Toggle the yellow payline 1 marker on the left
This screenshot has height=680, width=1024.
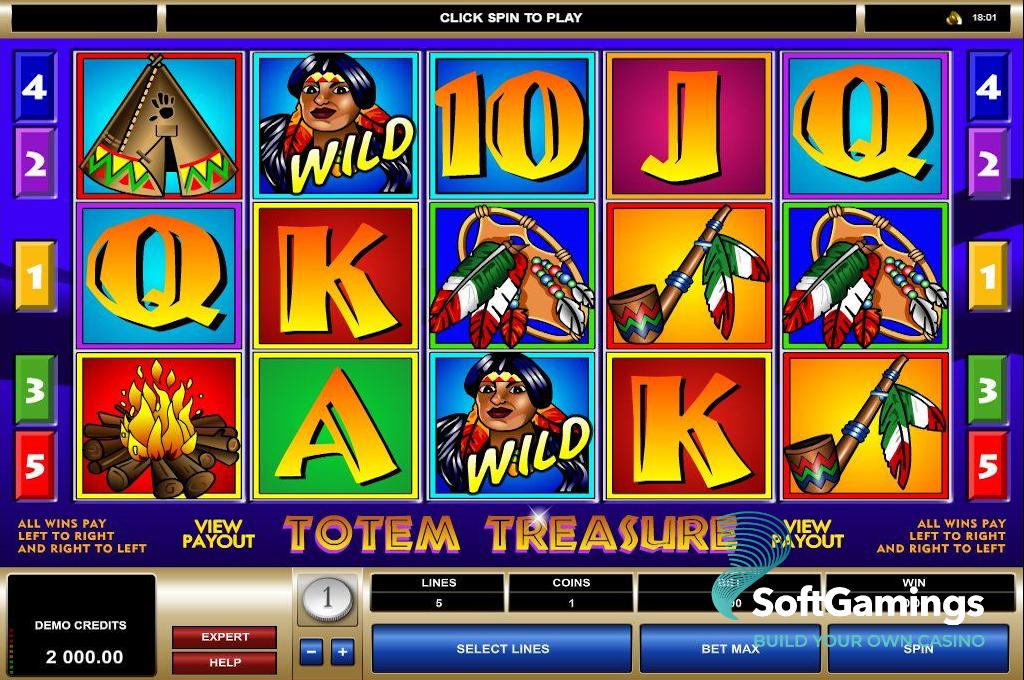coord(35,276)
